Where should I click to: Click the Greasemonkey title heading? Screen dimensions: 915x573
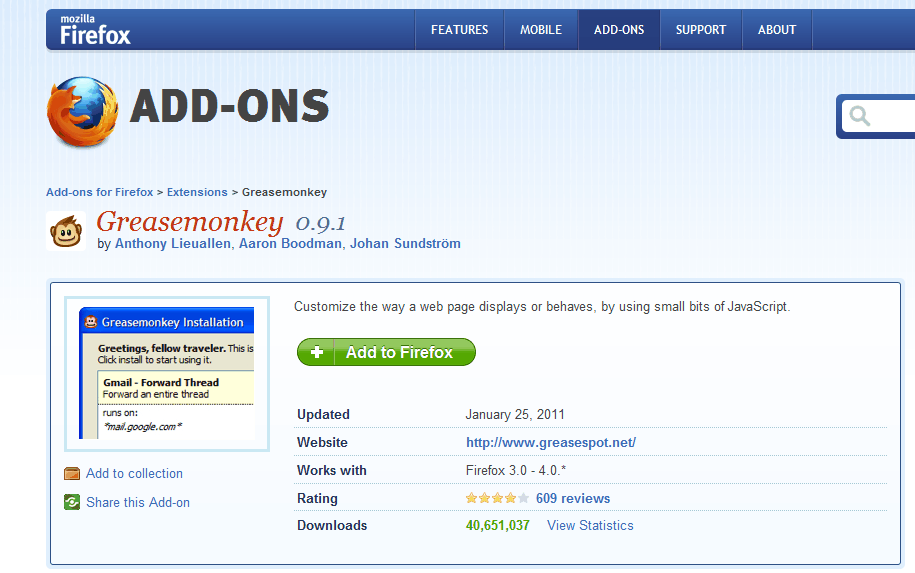190,221
